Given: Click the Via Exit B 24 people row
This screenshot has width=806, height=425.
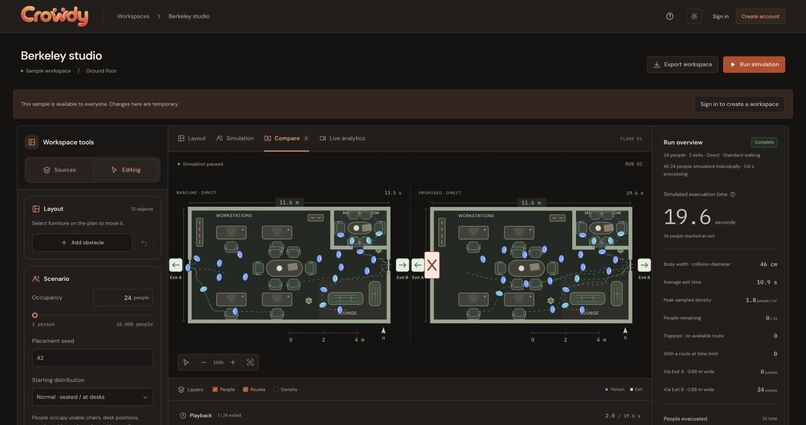Looking at the screenshot, I should [720, 390].
